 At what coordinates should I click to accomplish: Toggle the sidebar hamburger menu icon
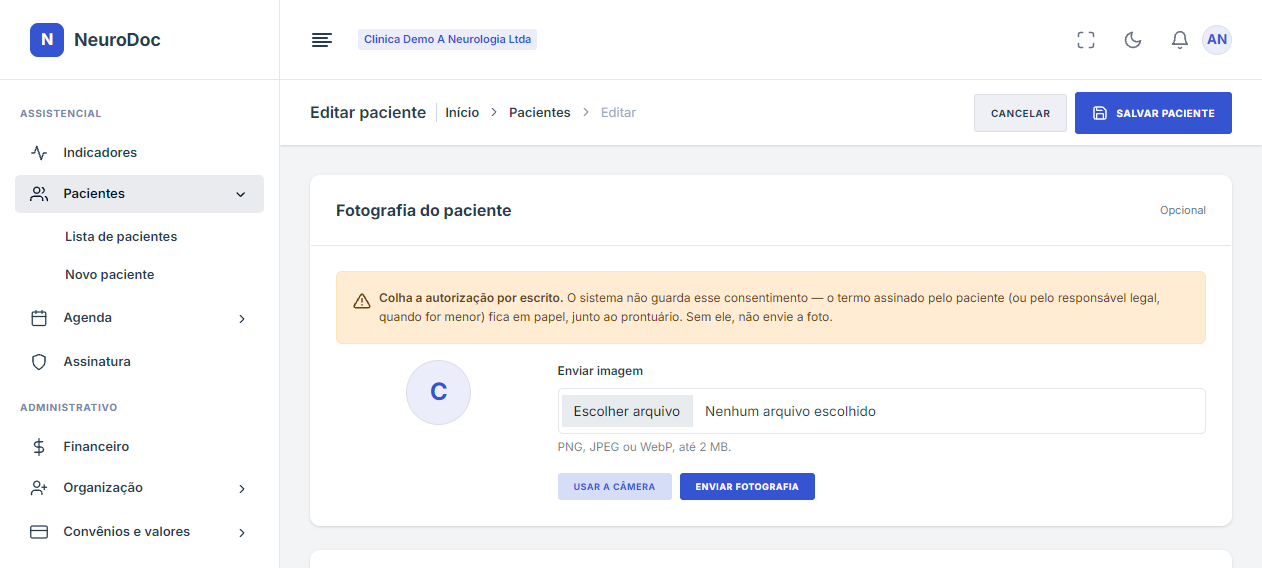[321, 40]
